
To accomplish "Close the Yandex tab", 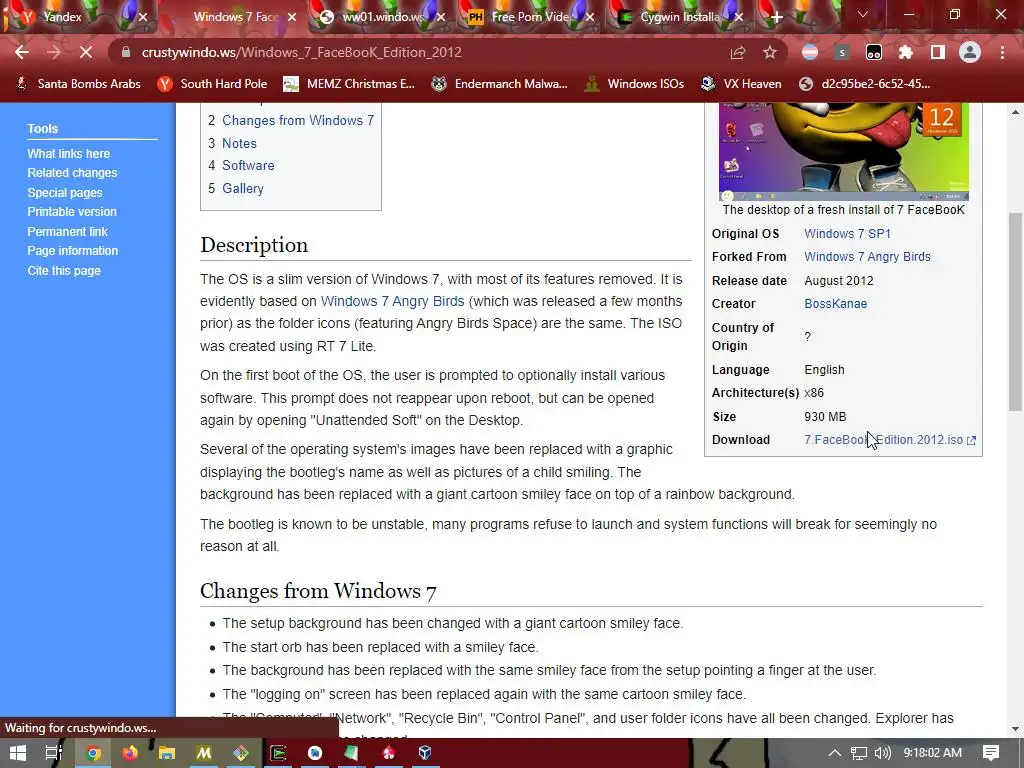I will click(x=143, y=17).
